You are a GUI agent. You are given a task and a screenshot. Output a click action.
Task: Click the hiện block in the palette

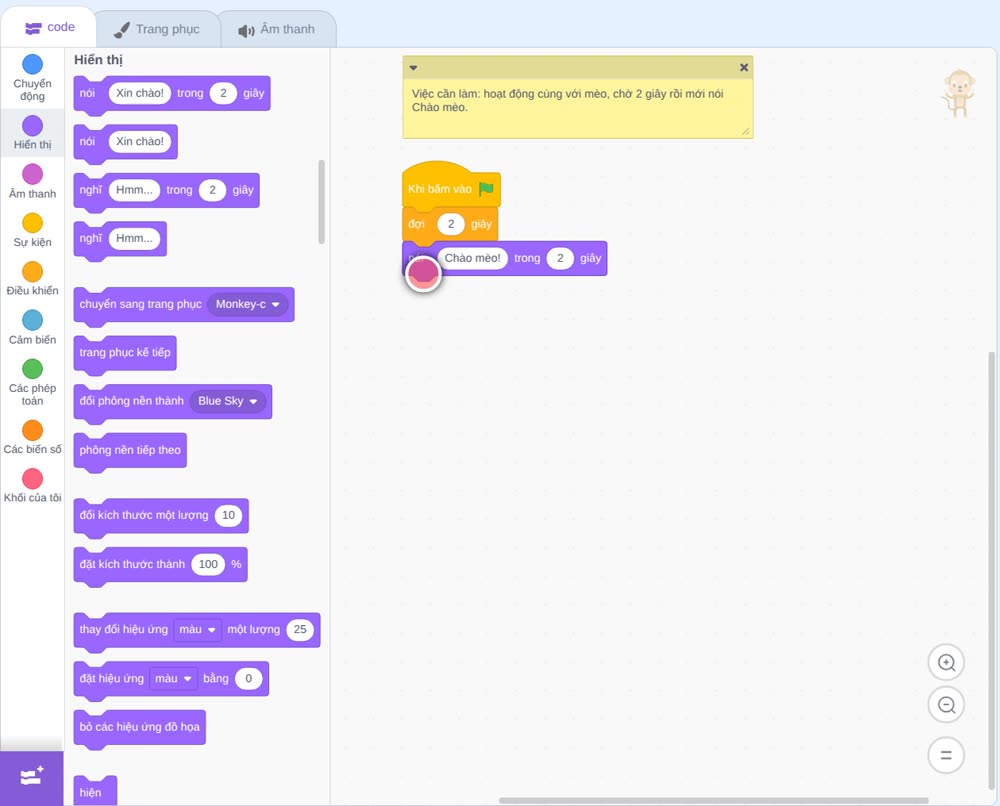tap(95, 791)
